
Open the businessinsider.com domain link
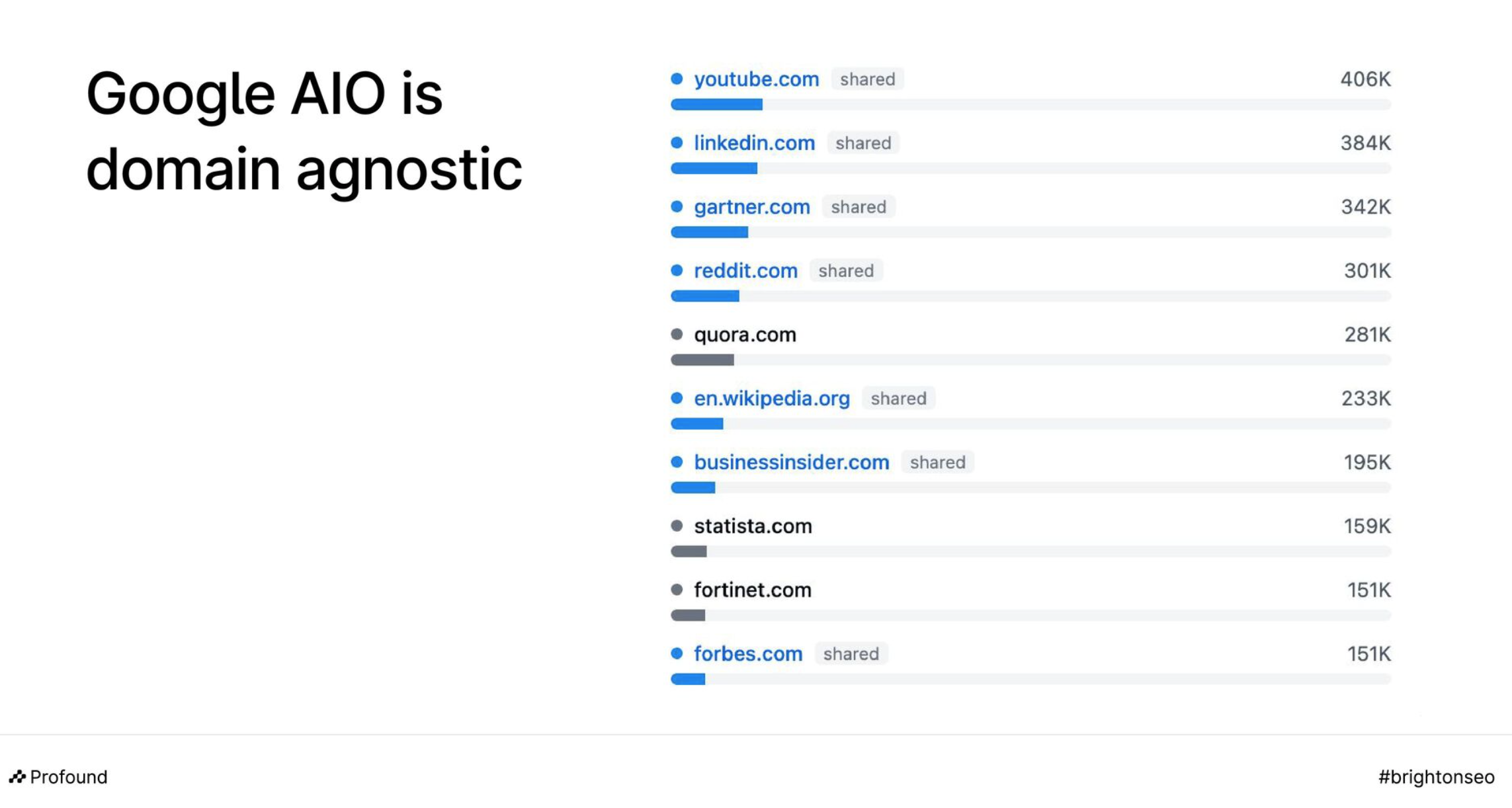pyautogui.click(x=791, y=462)
